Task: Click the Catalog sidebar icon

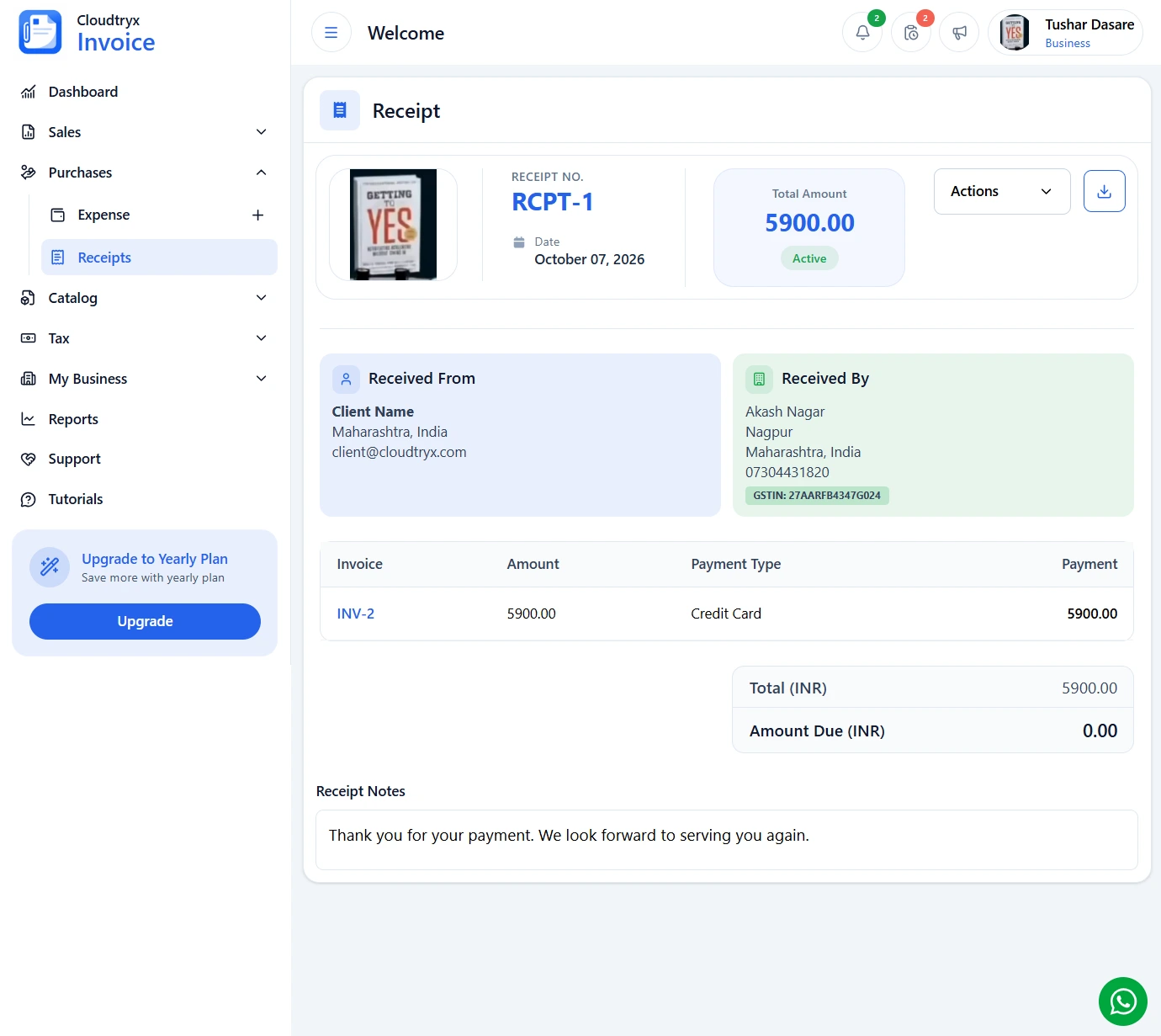Action: tap(29, 298)
